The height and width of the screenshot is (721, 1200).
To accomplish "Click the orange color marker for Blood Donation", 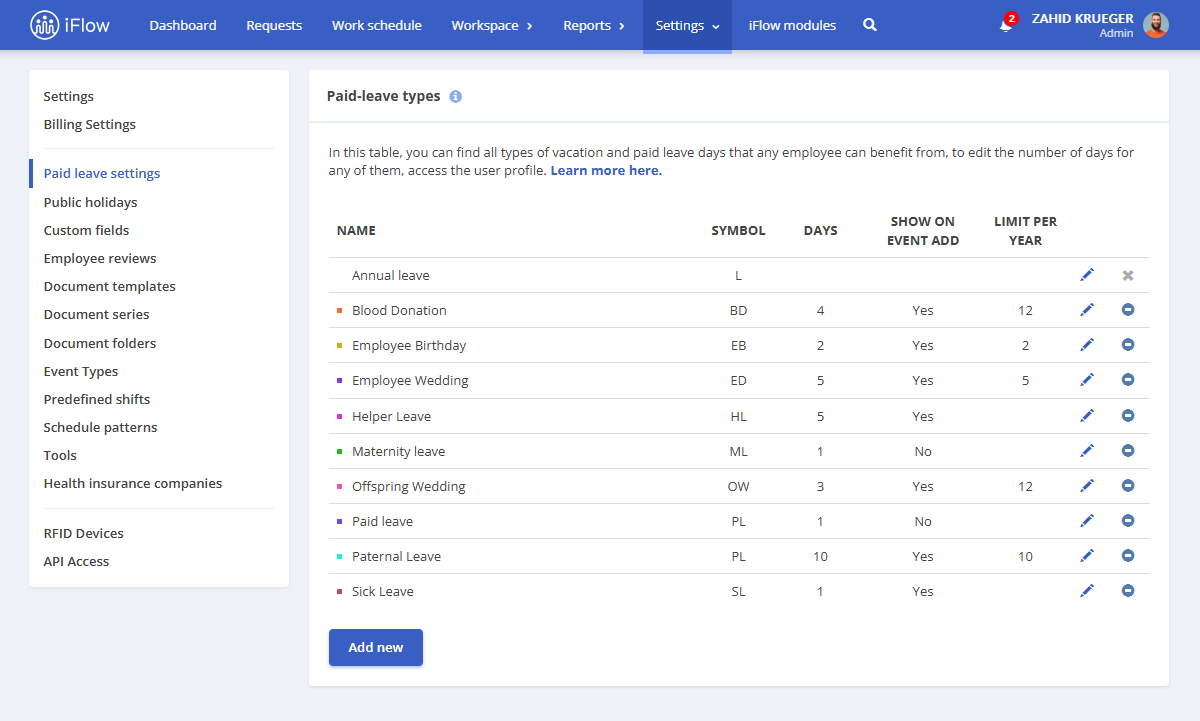I will coord(340,311).
